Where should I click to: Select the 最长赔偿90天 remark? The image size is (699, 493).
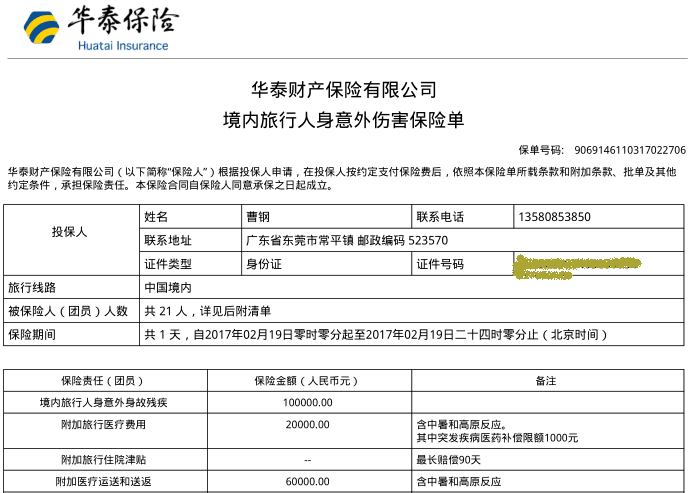pyautogui.click(x=449, y=460)
